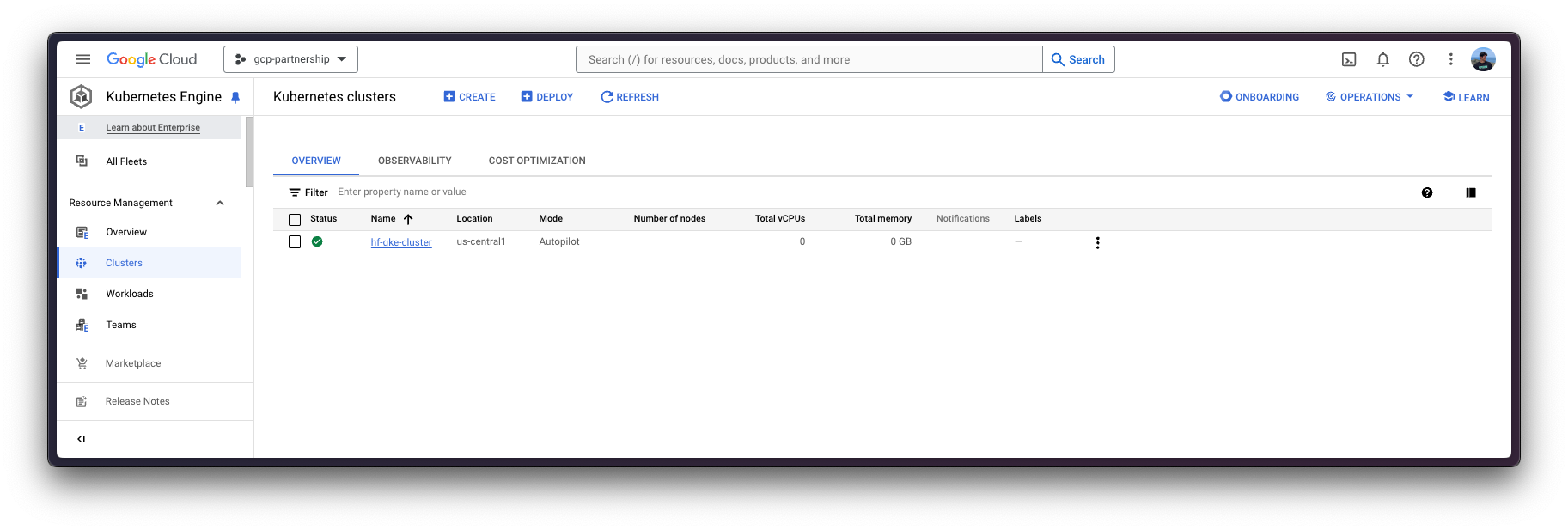The image size is (1568, 530).
Task: Switch to the COST OPTIMIZATION tab
Action: [x=537, y=161]
